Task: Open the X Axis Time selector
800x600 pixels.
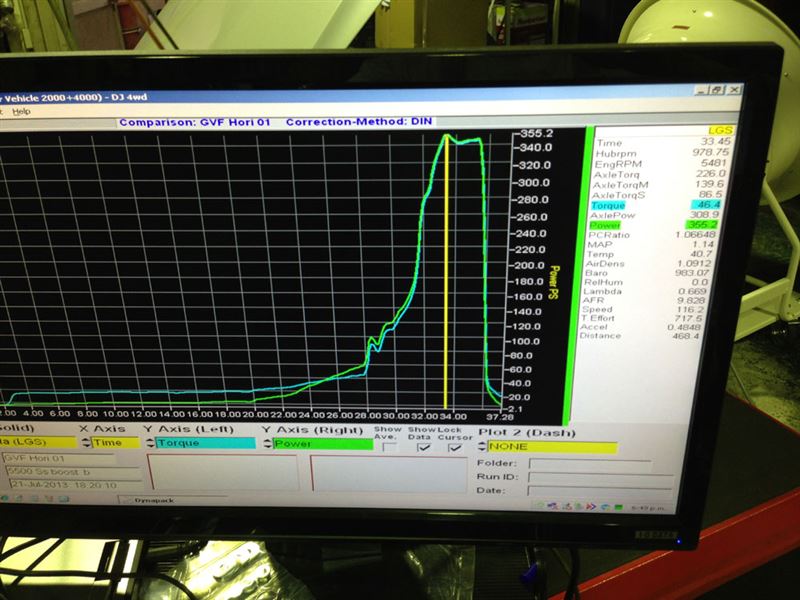Action: pos(116,443)
